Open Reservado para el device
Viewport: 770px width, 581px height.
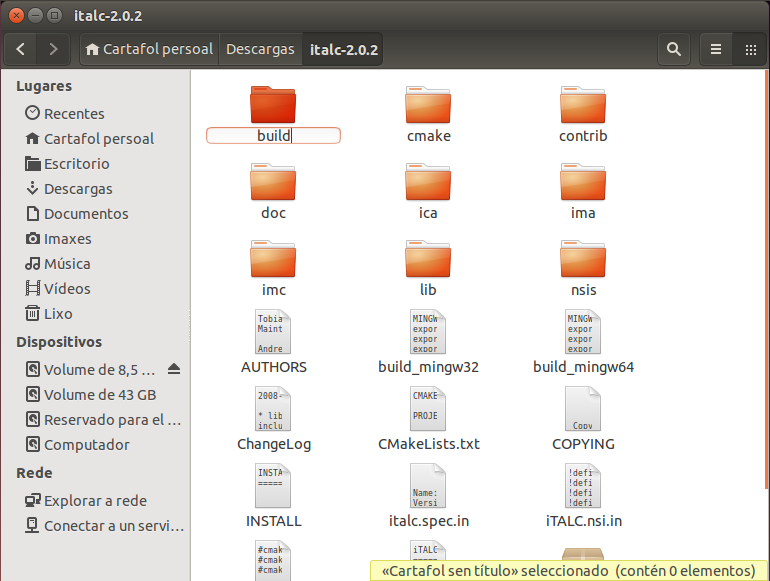(x=95, y=419)
